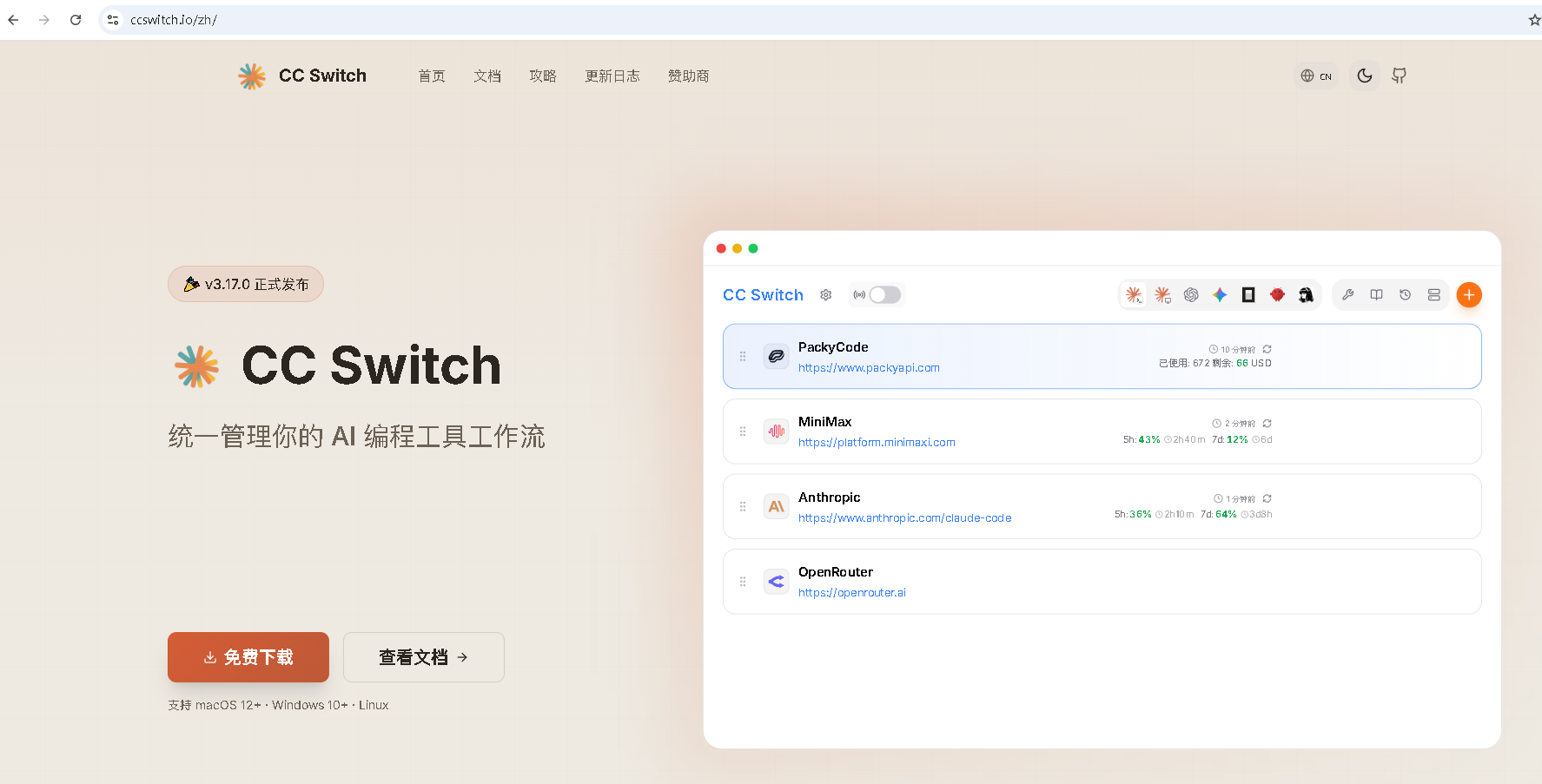Open the history clock icon
1542x784 pixels.
pyautogui.click(x=1405, y=295)
